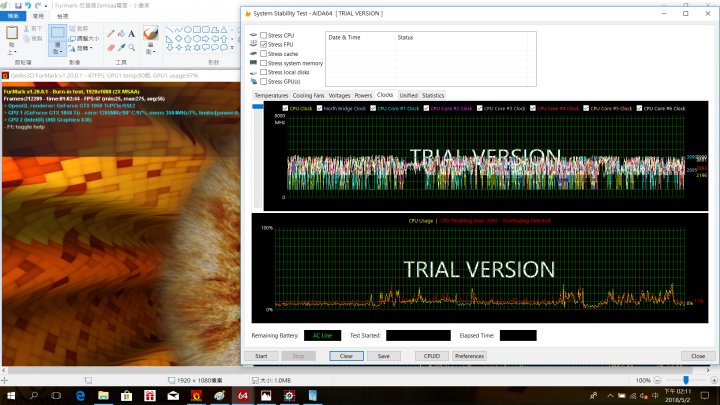This screenshot has width=720, height=405.
Task: Enable the Stress system memory checkbox
Action: coord(264,63)
